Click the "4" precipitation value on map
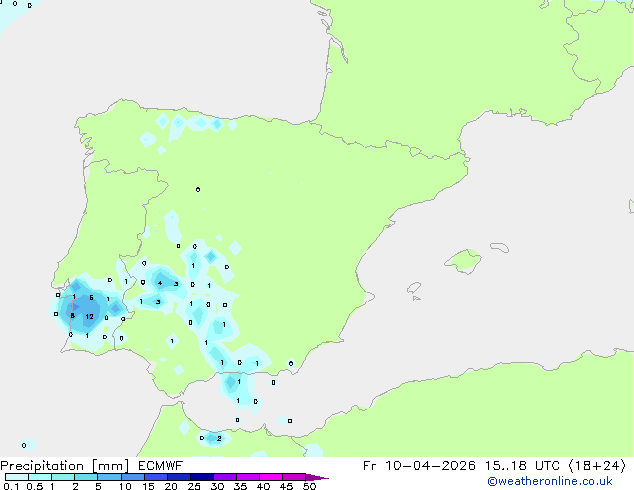 pos(160,283)
